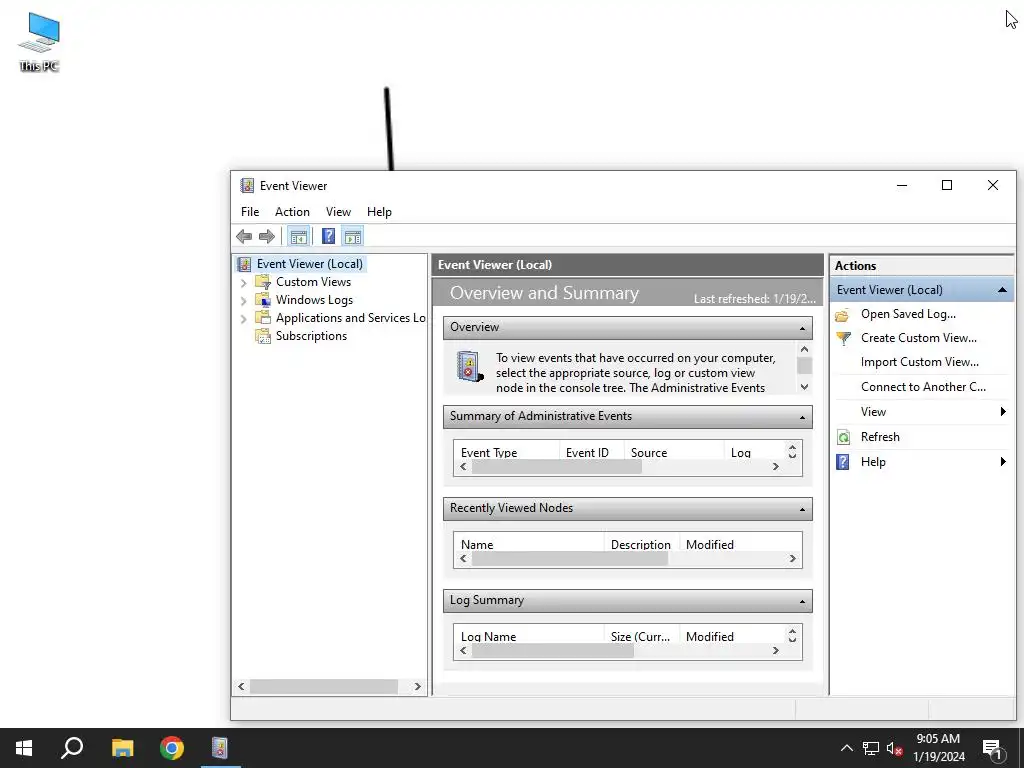
Task: Click up-down spinner in Administrative Events list
Action: click(x=792, y=452)
